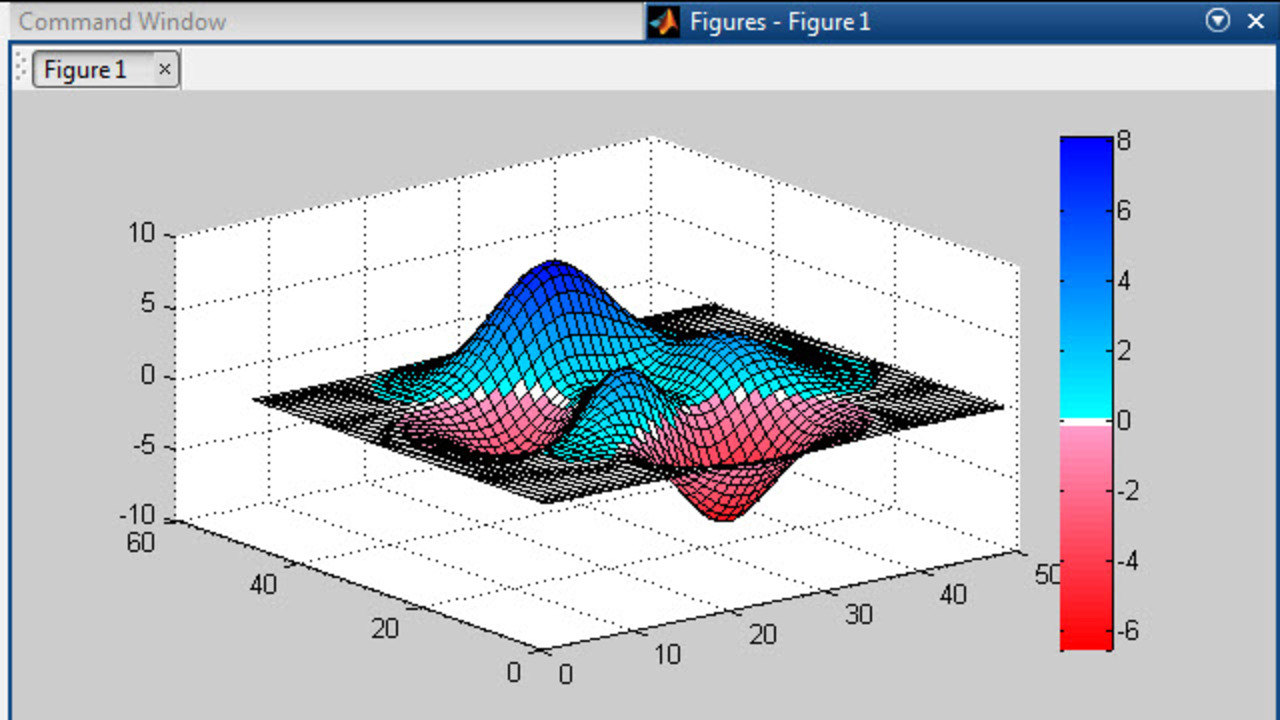This screenshot has height=720, width=1280.
Task: Click the z-axis tick label 10
Action: [142, 234]
